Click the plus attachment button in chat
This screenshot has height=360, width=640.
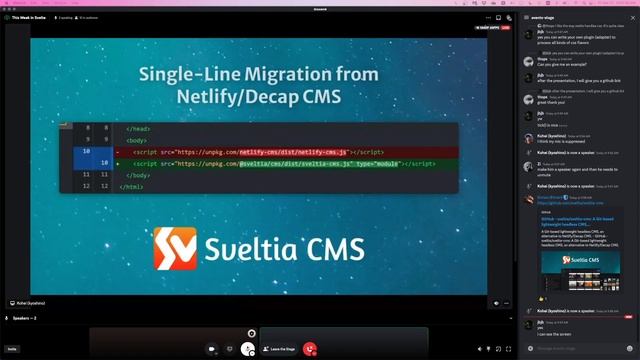(530, 348)
